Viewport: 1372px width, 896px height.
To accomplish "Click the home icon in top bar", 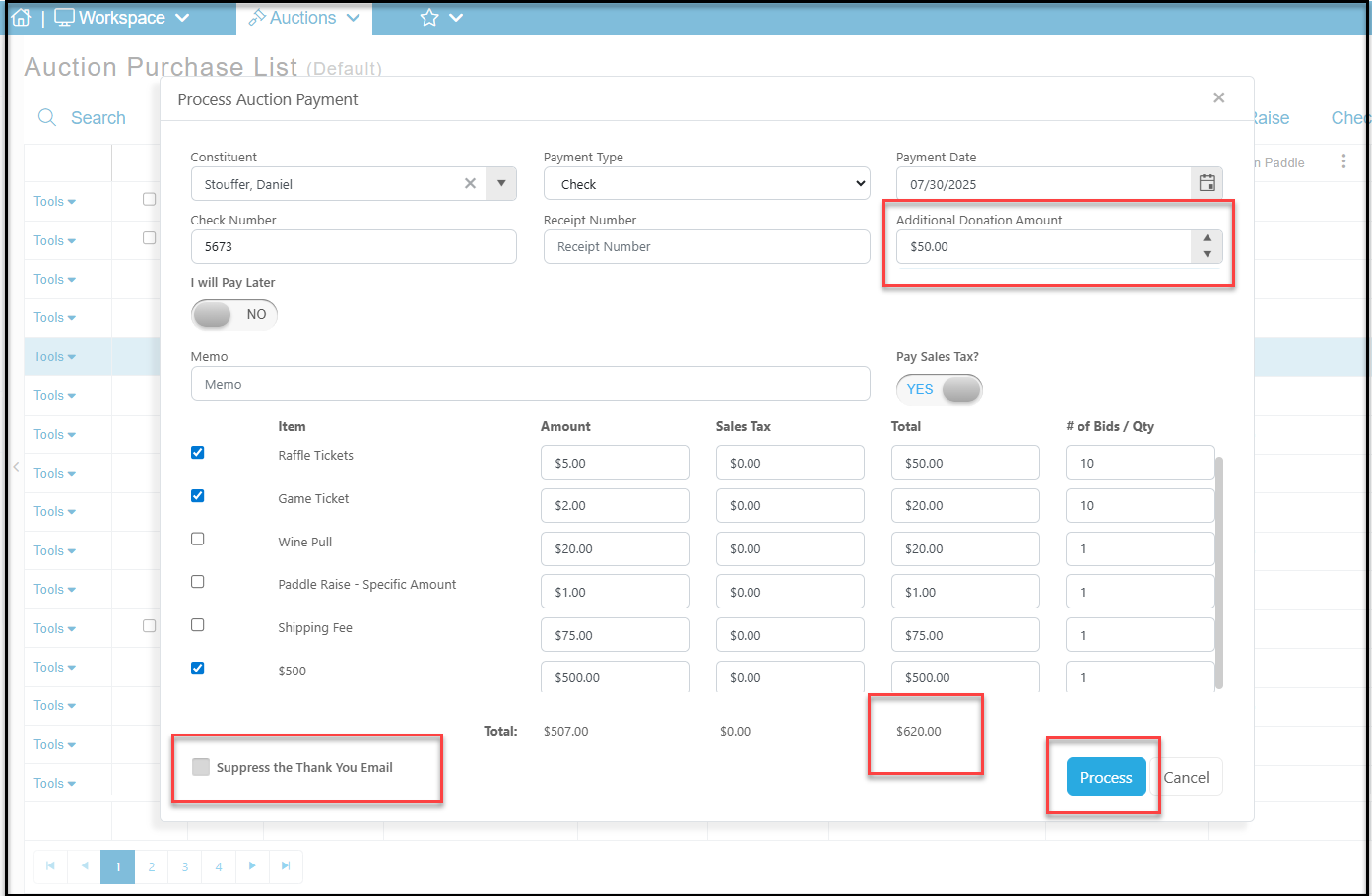I will click(x=21, y=18).
